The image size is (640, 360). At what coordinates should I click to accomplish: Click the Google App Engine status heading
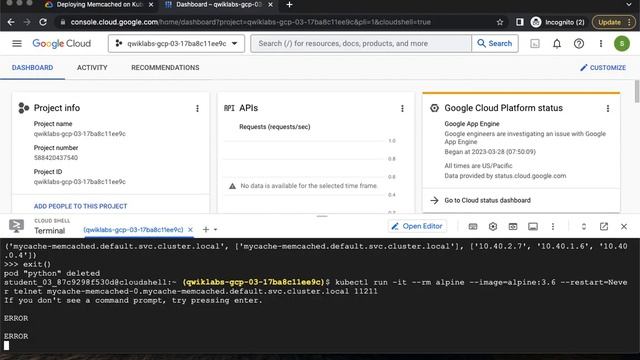pyautogui.click(x=472, y=124)
